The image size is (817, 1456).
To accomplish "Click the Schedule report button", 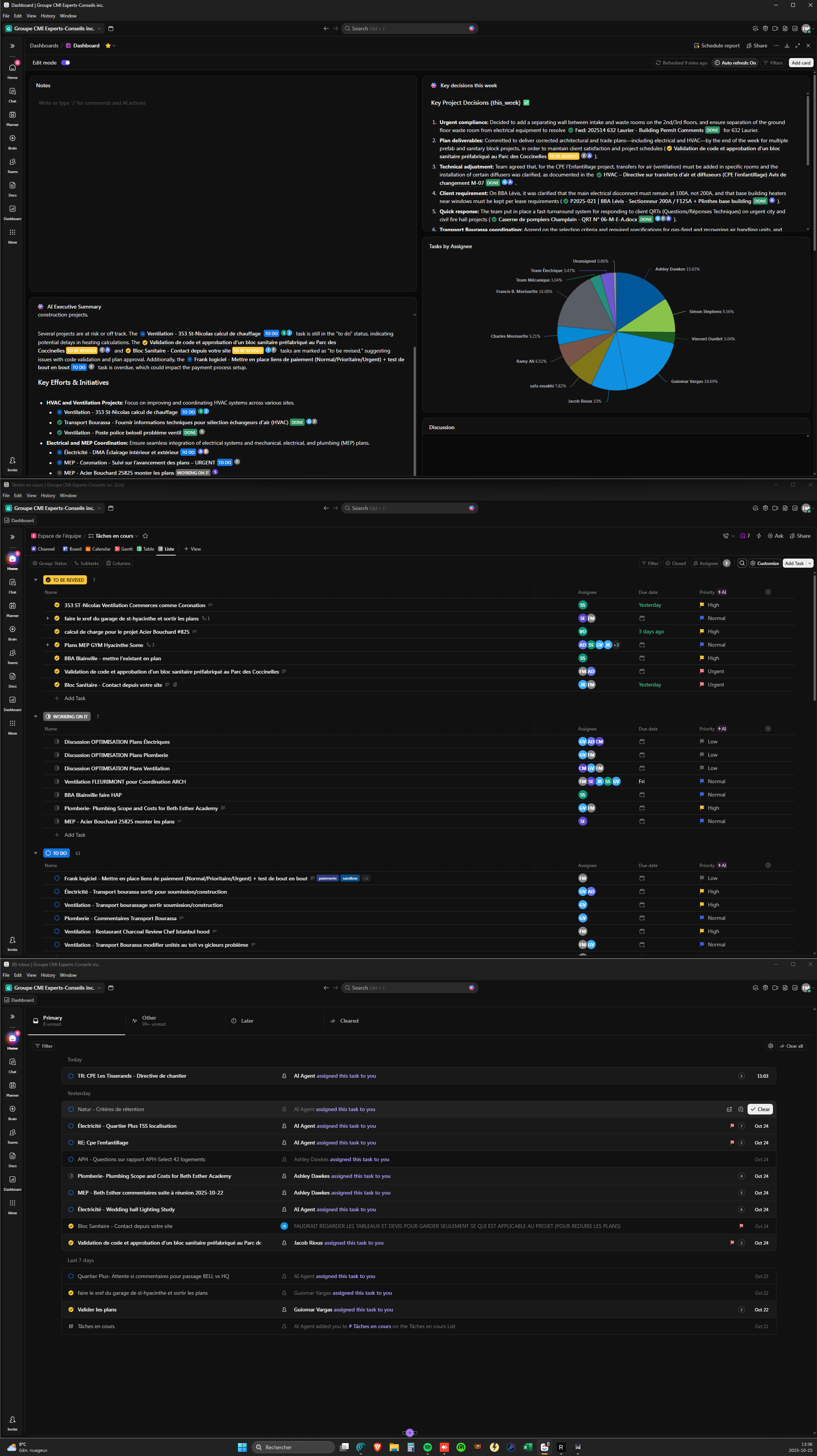I will [x=716, y=46].
